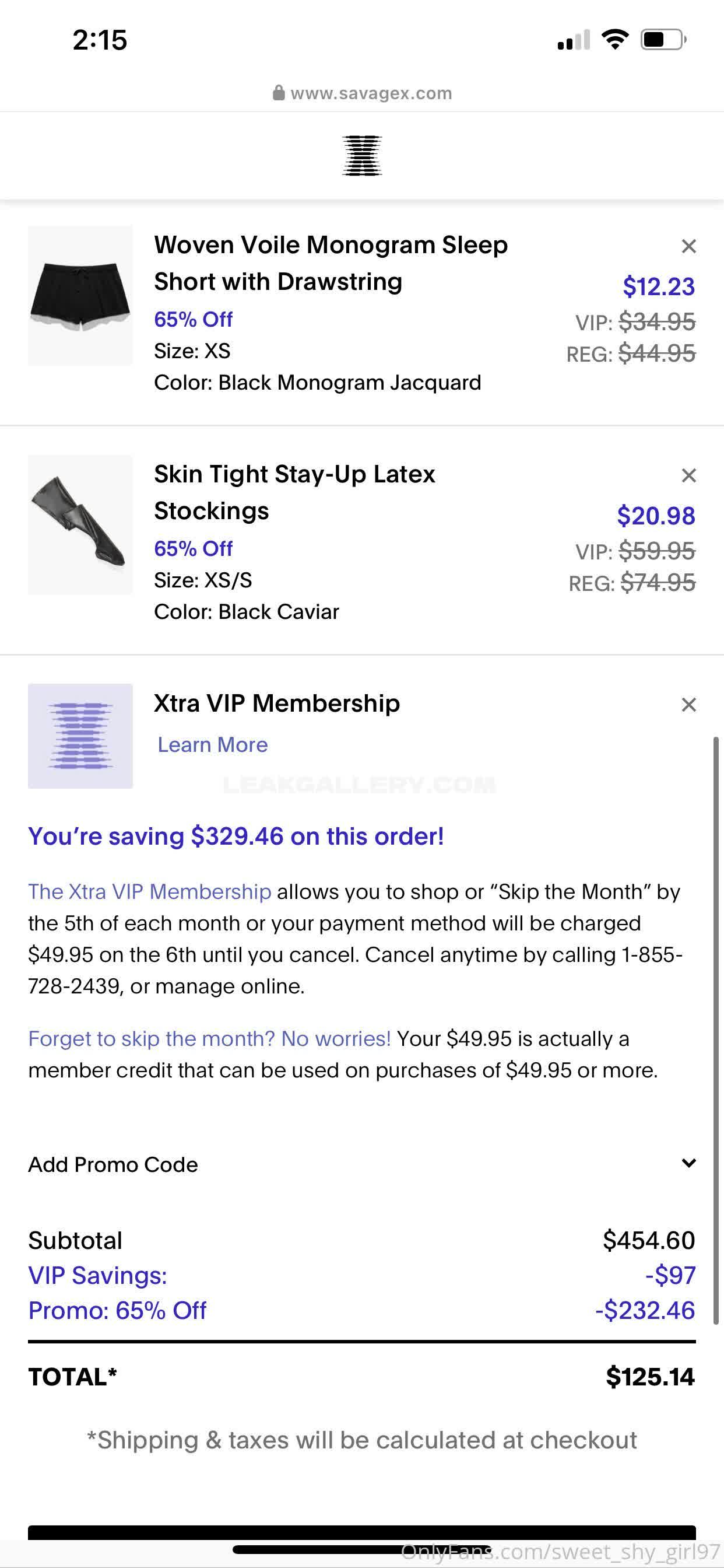Tap the battery indicator icon
The width and height of the screenshot is (724, 1568).
pos(663,40)
